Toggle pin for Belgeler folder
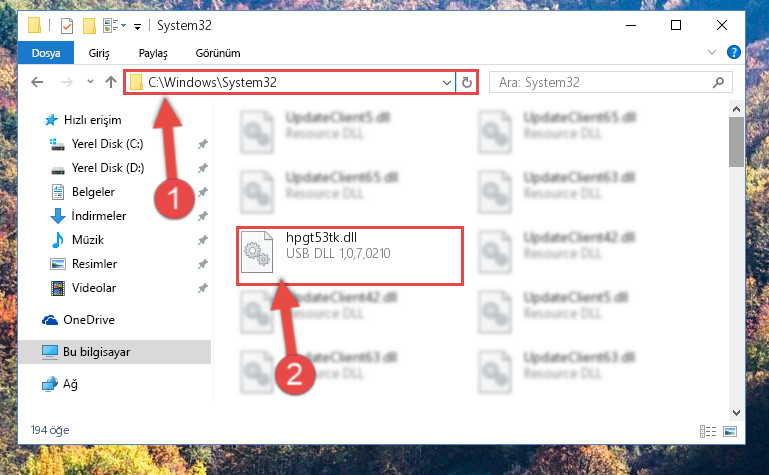The width and height of the screenshot is (769, 475). (x=203, y=192)
